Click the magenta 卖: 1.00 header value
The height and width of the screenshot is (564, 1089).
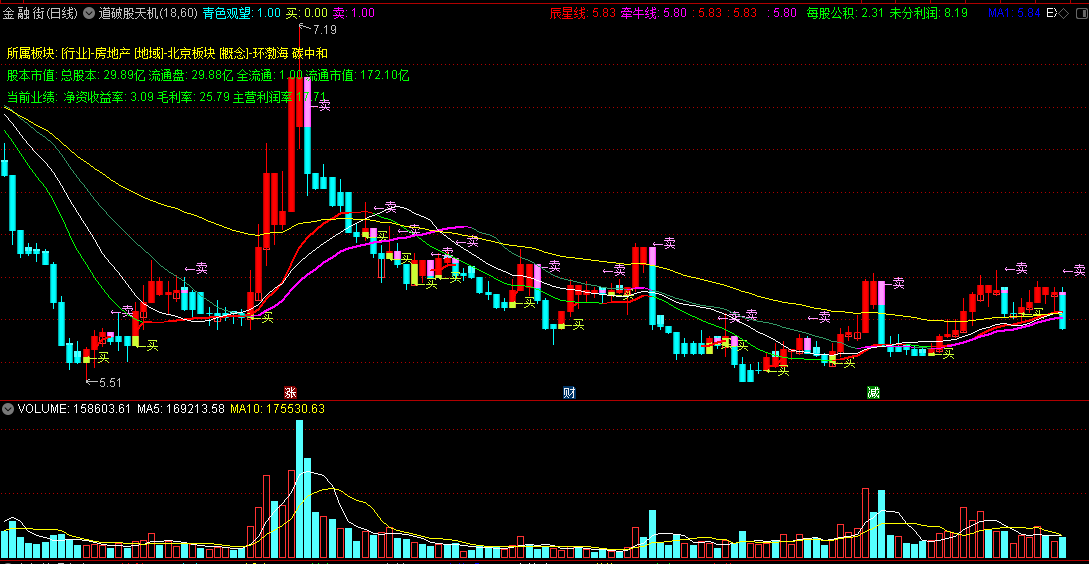click(354, 13)
